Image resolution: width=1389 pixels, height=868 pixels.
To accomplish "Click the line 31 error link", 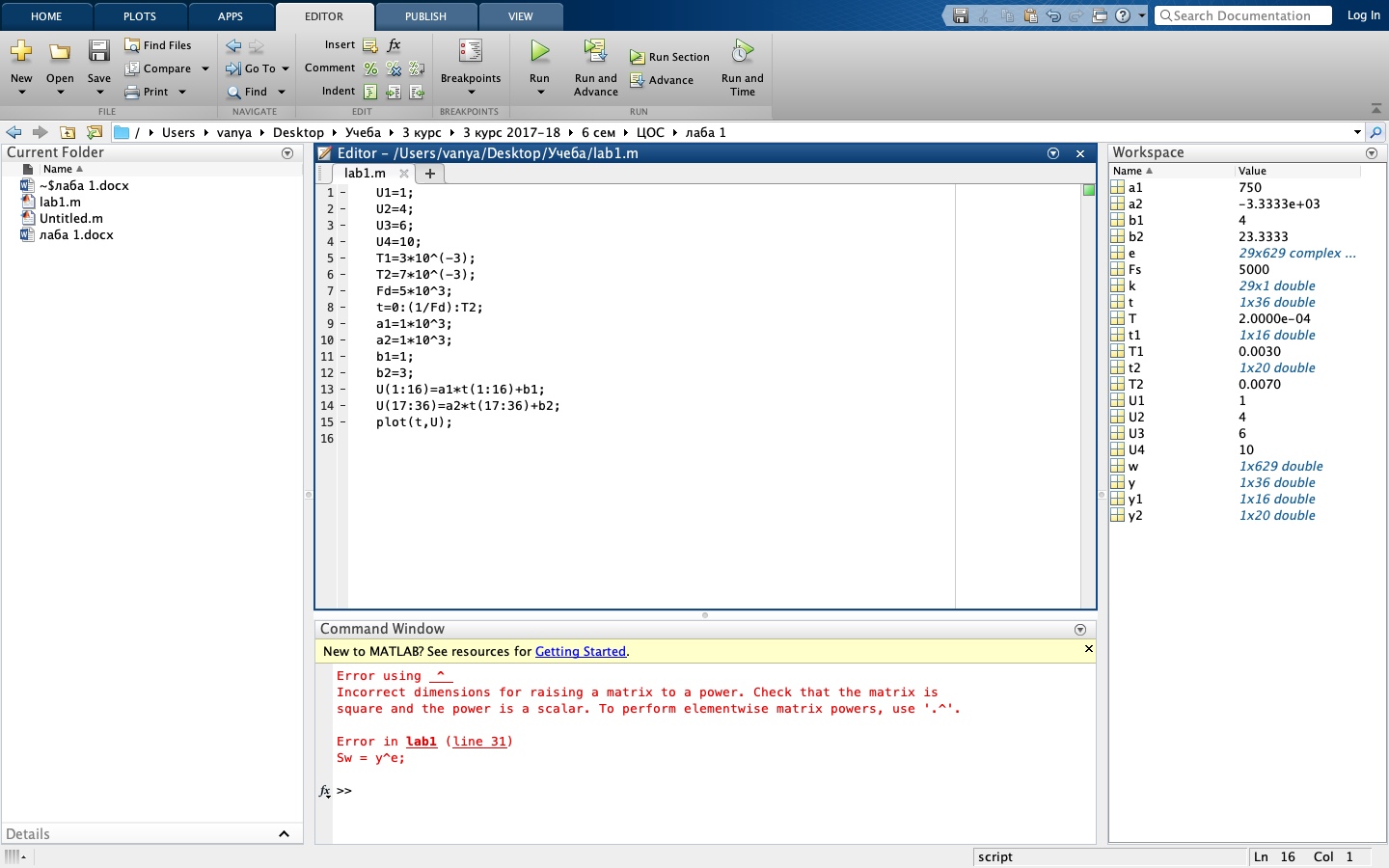I will pos(480,742).
